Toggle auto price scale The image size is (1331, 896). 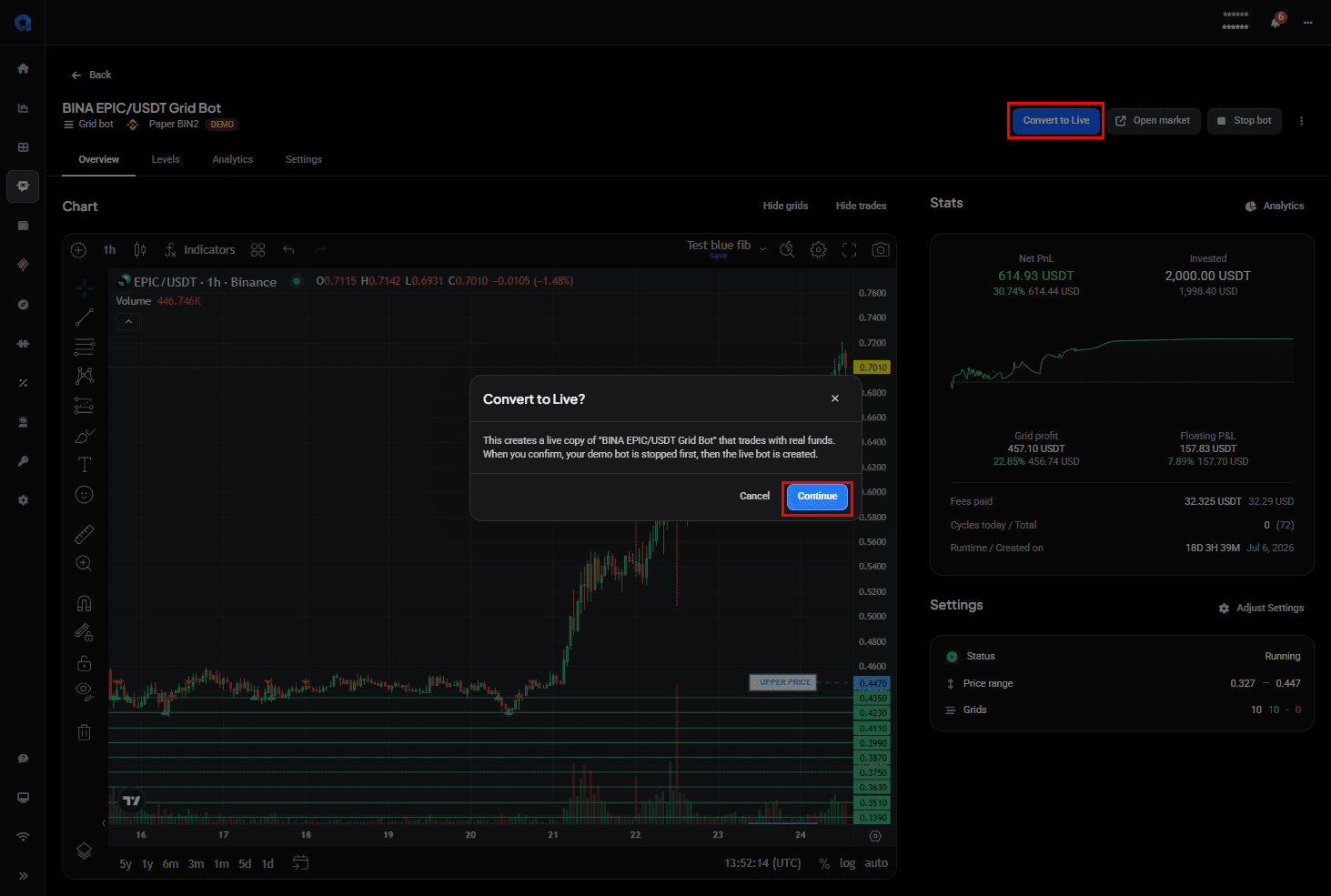pyautogui.click(x=876, y=863)
